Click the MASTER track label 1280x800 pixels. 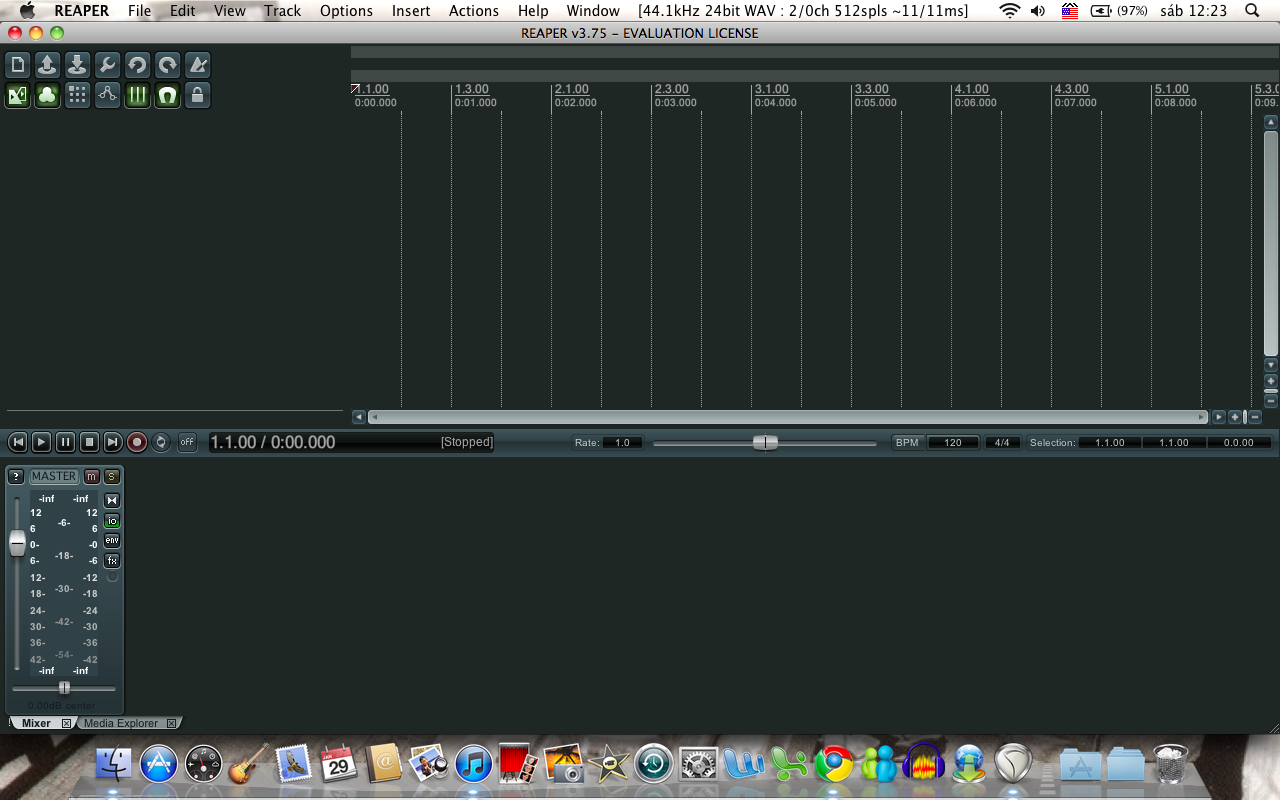(54, 476)
